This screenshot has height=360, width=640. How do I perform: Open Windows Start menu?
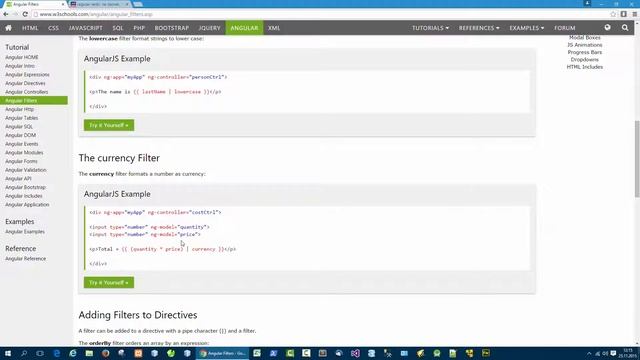click(8, 353)
